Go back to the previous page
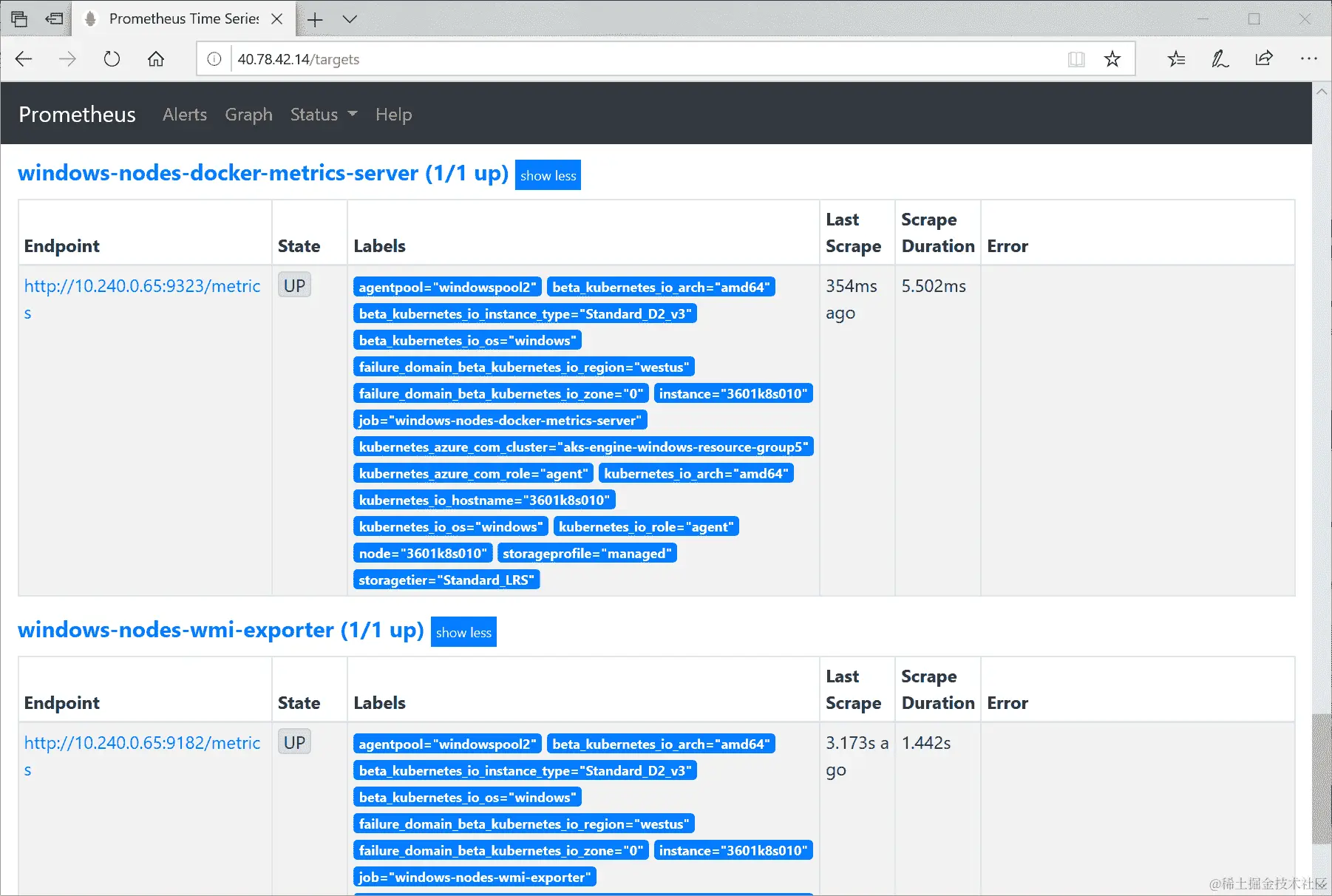Image resolution: width=1332 pixels, height=896 pixels. 24,59
